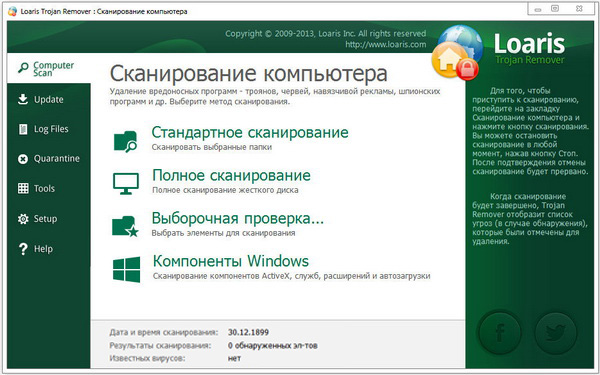This screenshot has width=600, height=375.
Task: Click the result text 0 обнаруженных эл-тов
Action: coord(272,346)
